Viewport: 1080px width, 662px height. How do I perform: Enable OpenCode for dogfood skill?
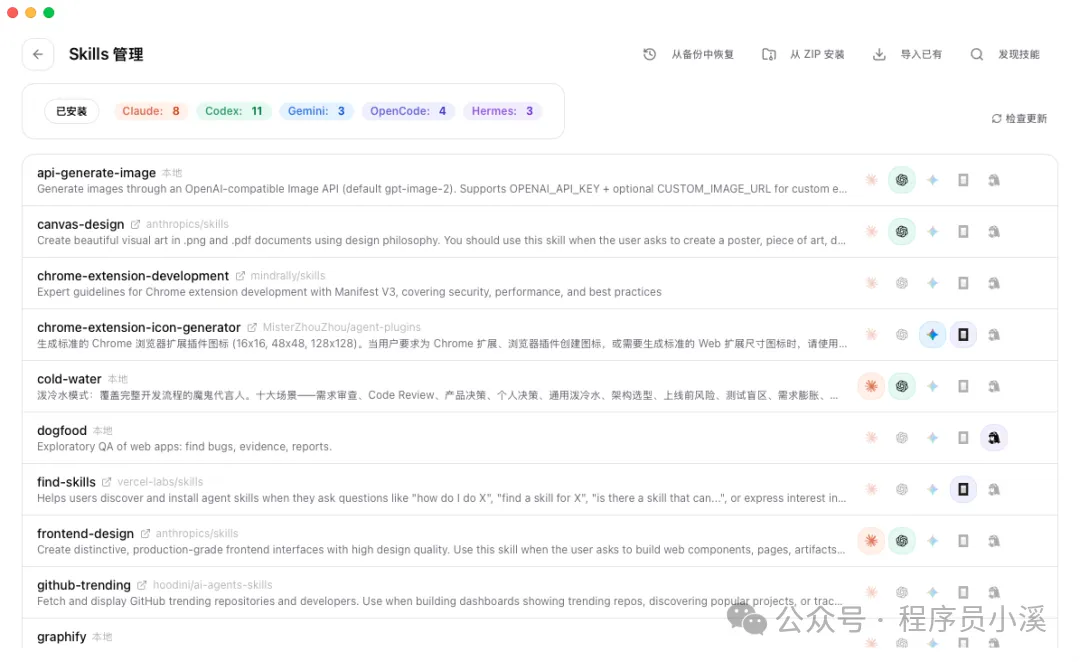(x=963, y=438)
